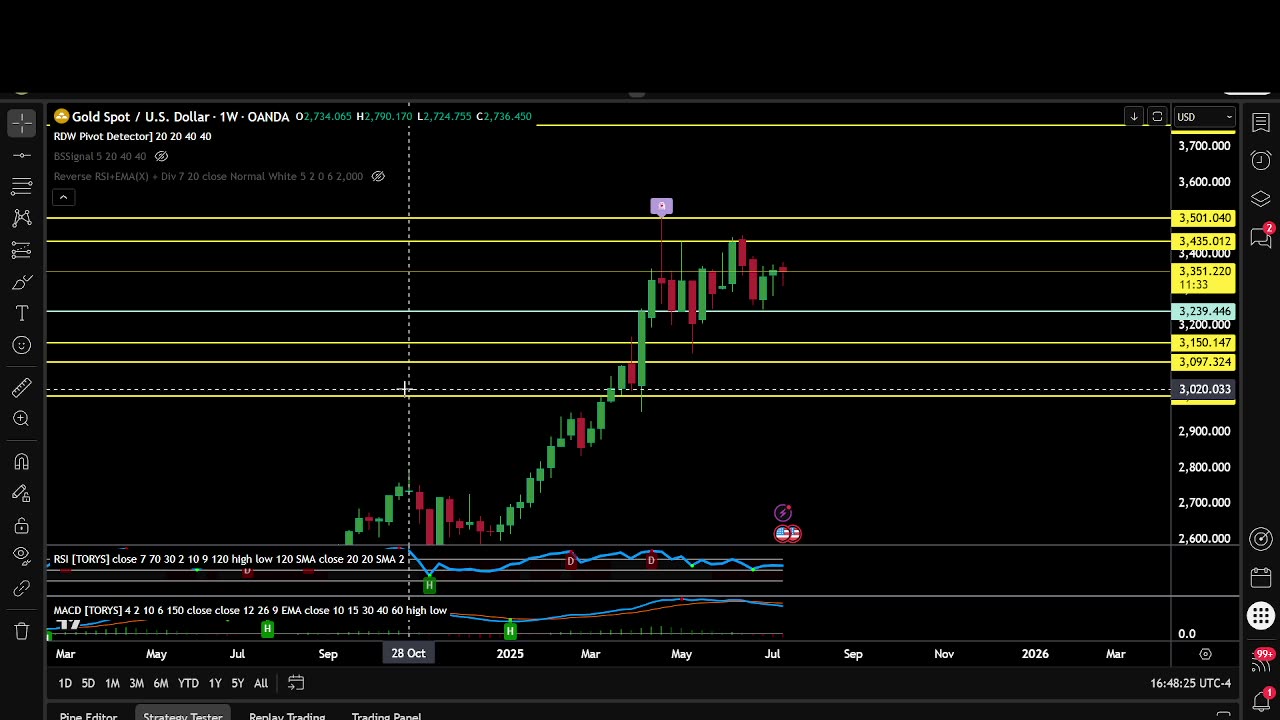Open the watchlist panel

pos(1261,123)
